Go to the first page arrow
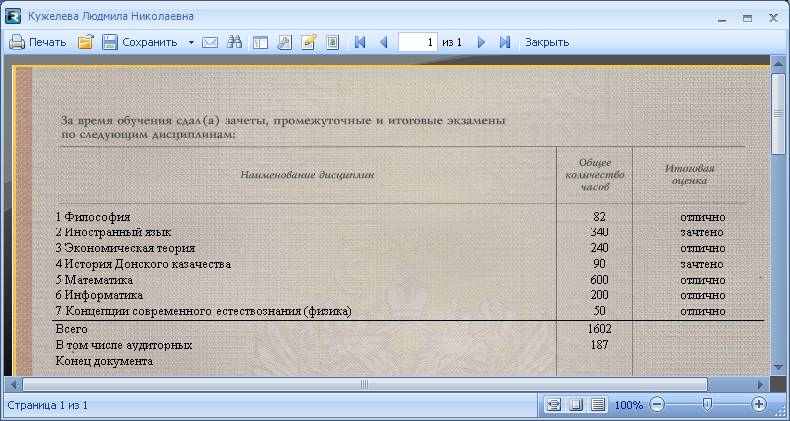 tap(360, 43)
